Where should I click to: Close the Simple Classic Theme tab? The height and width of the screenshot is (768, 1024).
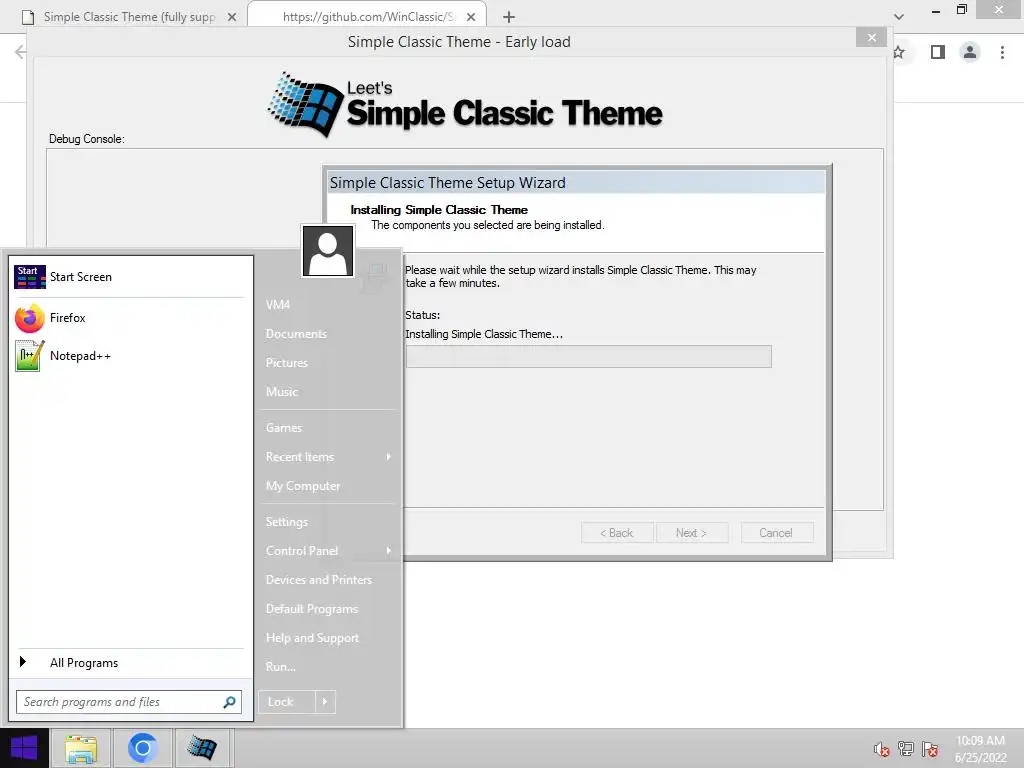click(x=232, y=17)
